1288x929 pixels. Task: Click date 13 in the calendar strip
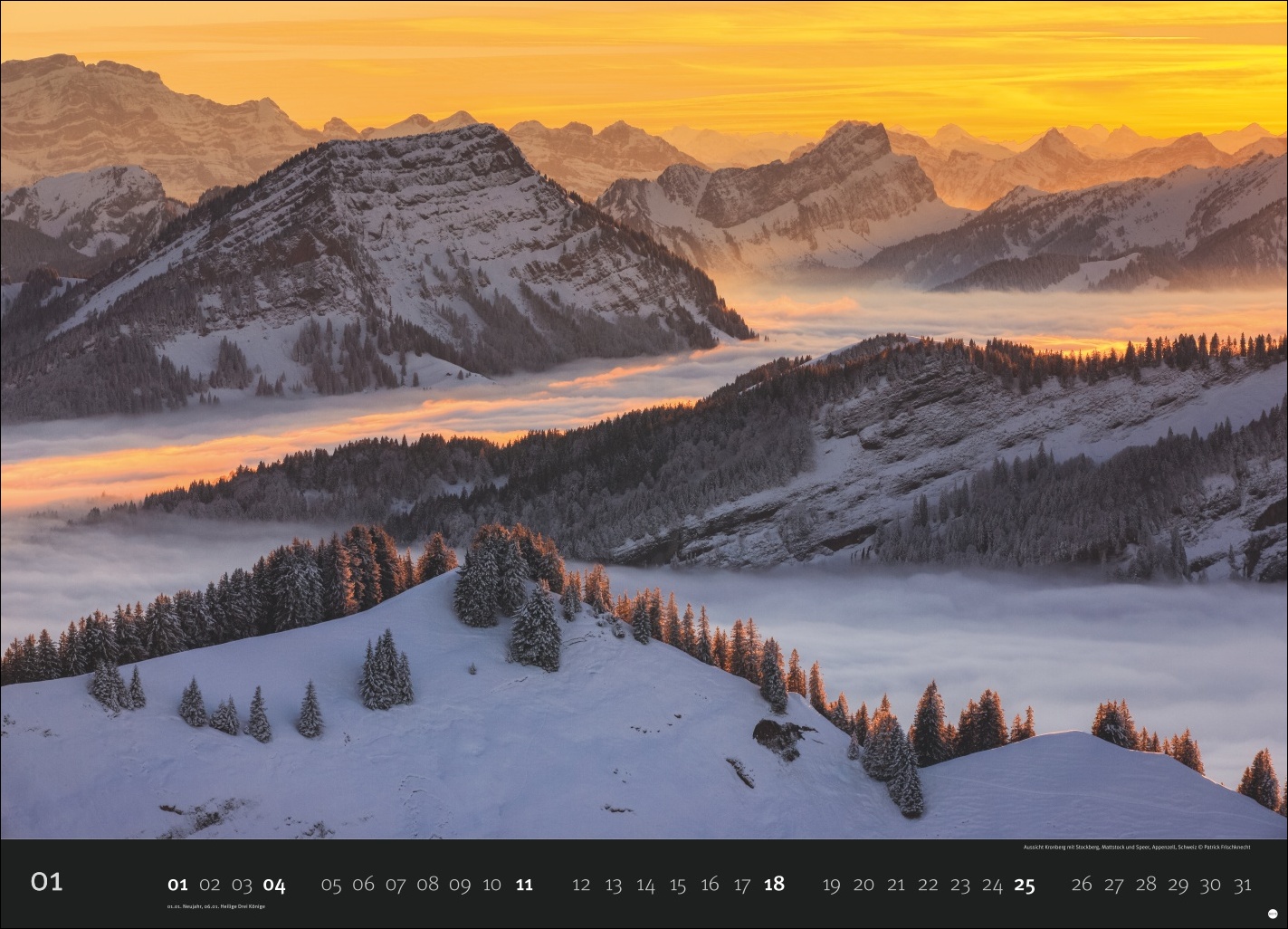[613, 885]
